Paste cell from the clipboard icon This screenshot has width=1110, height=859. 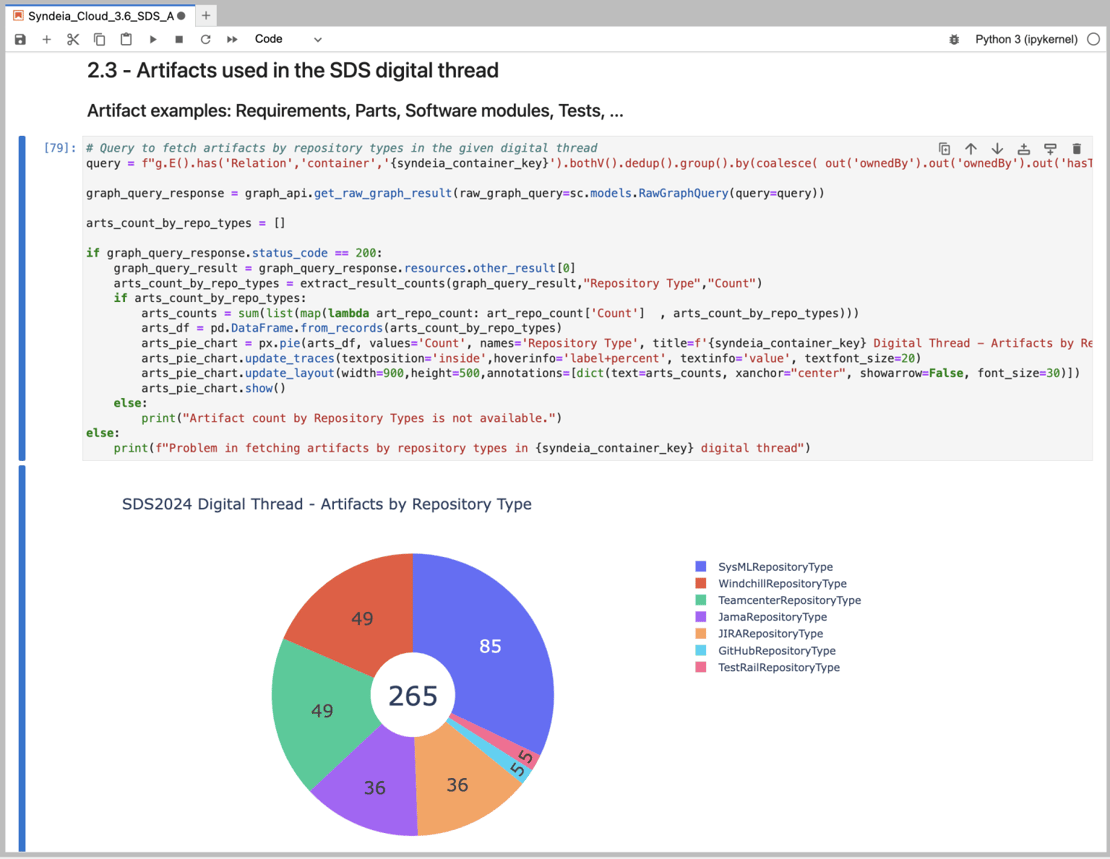126,40
